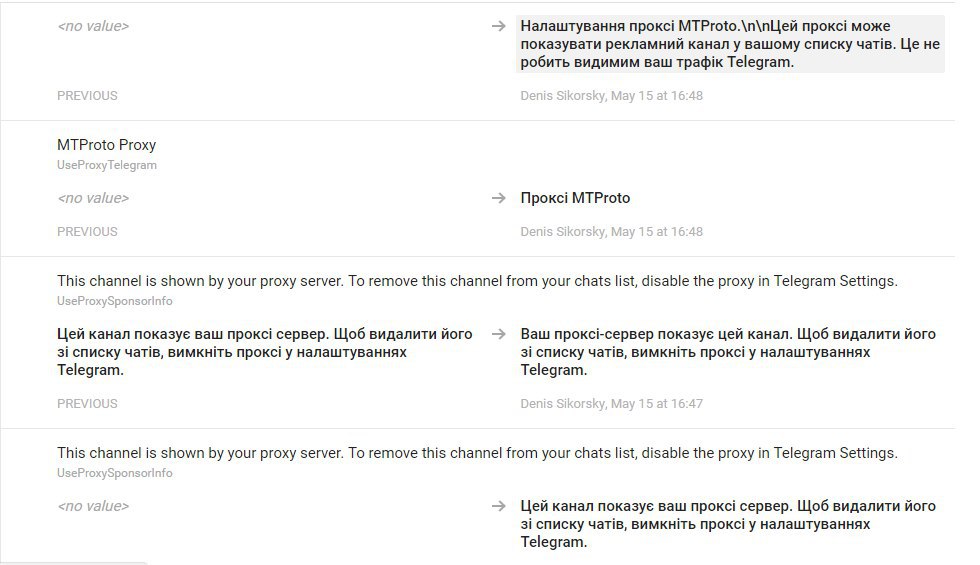The image size is (980, 565).
Task: Select the old left-side 'Цей канал показує ваш проксі' value
Action: pyautogui.click(x=265, y=351)
